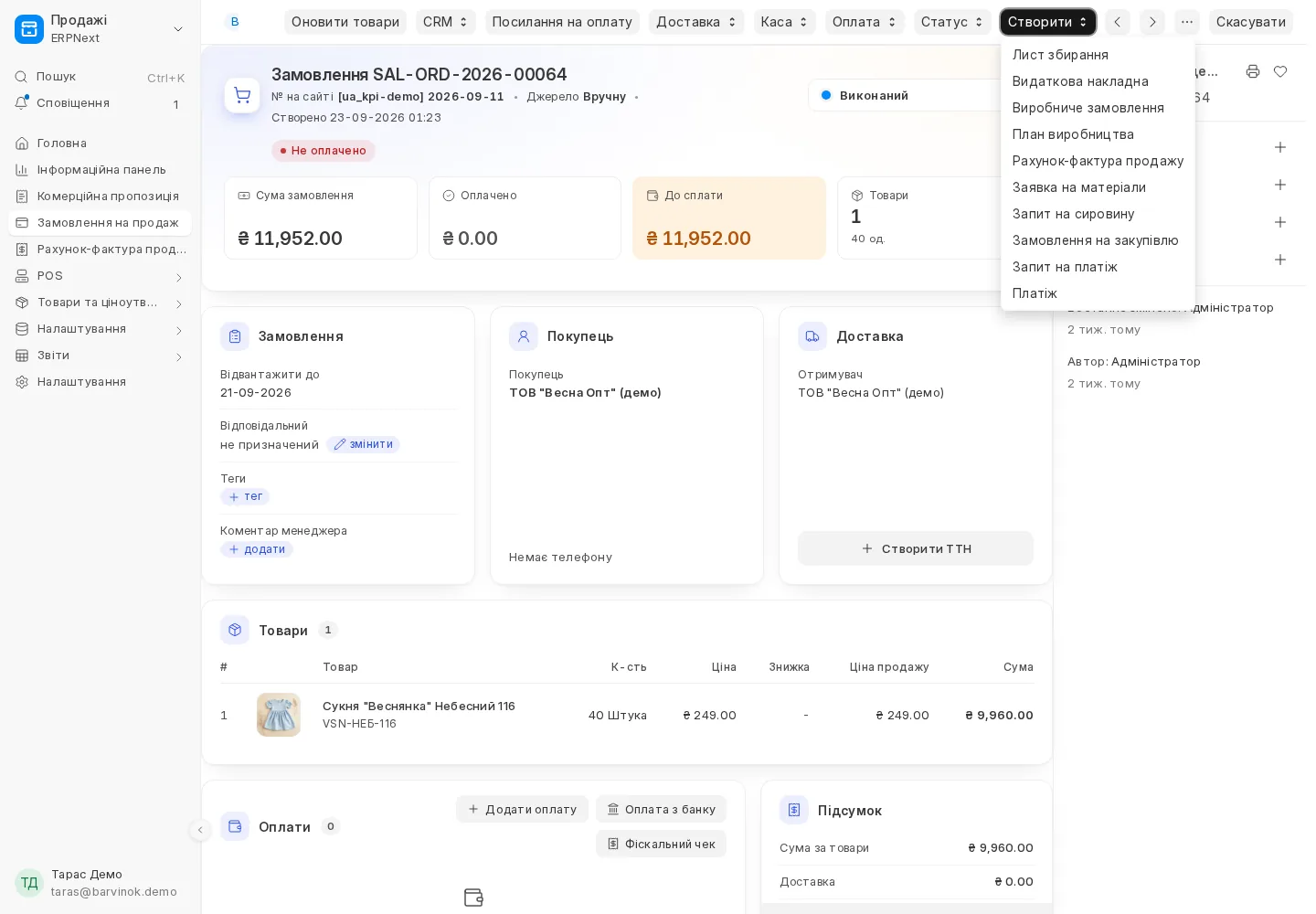Open the three-dot more options menu

click(x=1187, y=22)
